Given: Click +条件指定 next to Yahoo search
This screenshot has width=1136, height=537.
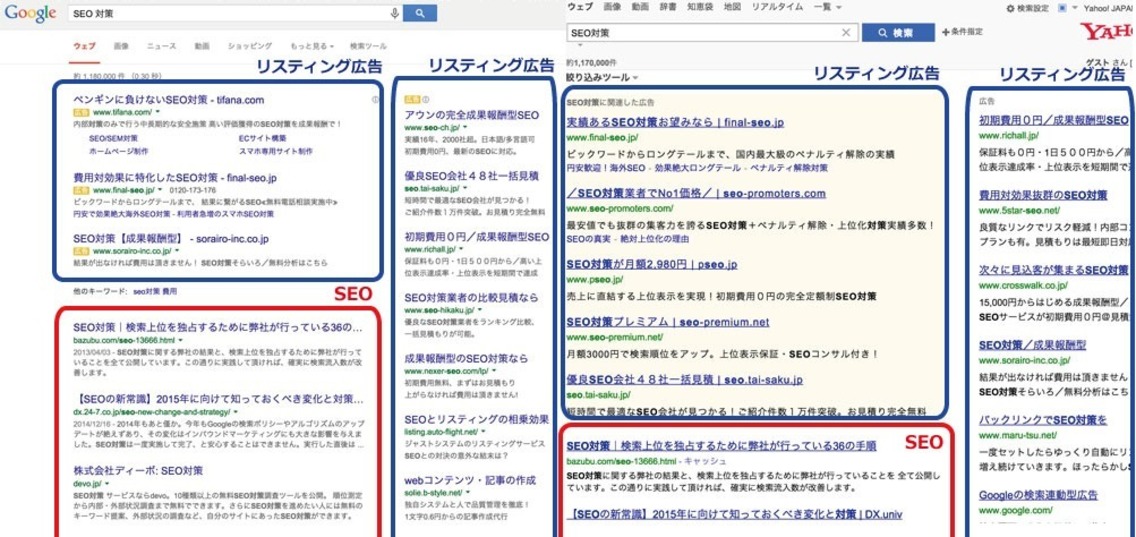Looking at the screenshot, I should (x=962, y=33).
